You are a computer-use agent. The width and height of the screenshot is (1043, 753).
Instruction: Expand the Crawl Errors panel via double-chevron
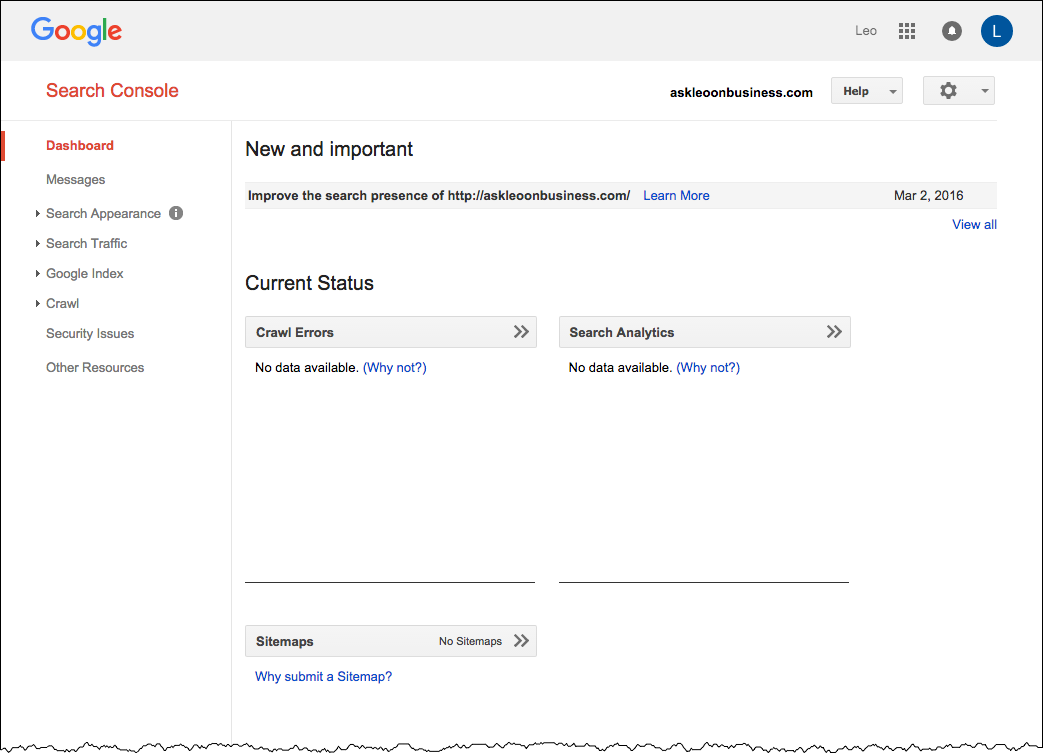point(521,331)
